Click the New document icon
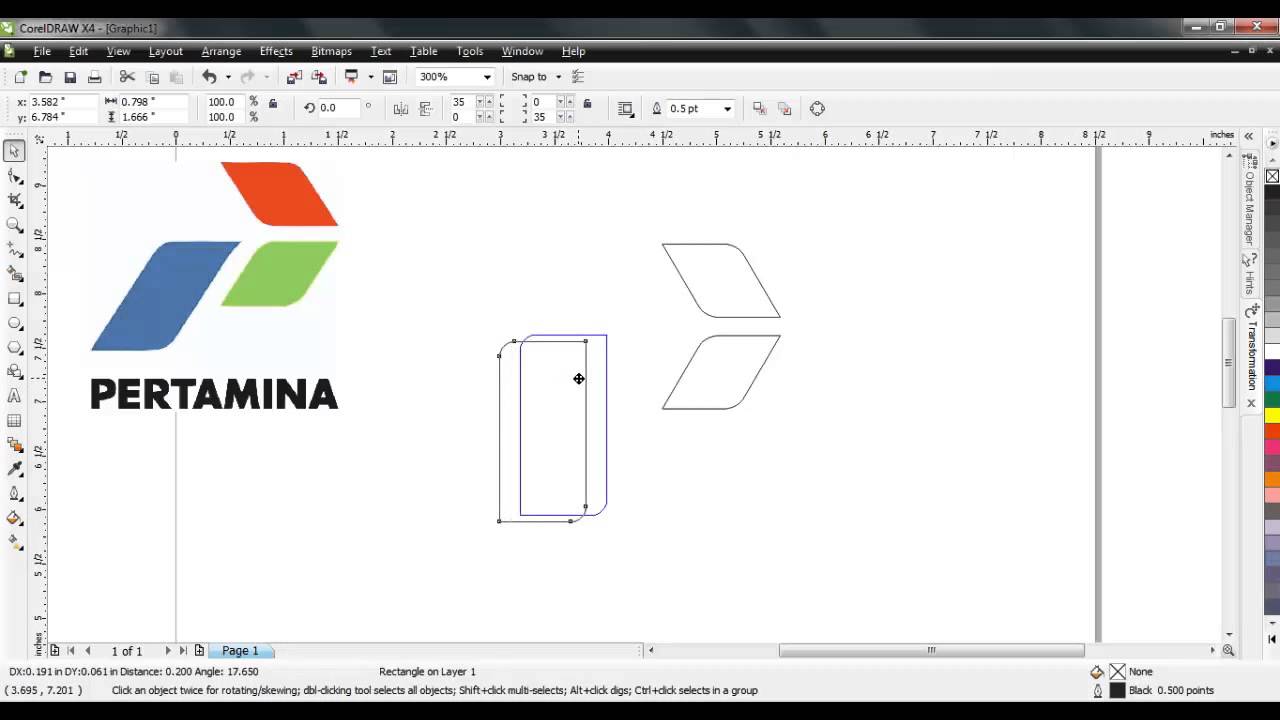Screen dimensions: 1280x720 tap(20, 77)
